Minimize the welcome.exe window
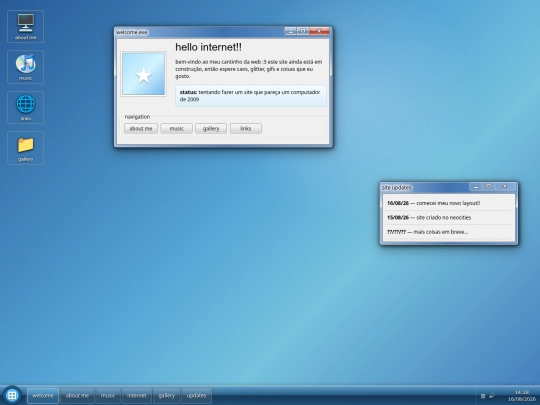Viewport: 540px width, 405px height. pyautogui.click(x=290, y=31)
